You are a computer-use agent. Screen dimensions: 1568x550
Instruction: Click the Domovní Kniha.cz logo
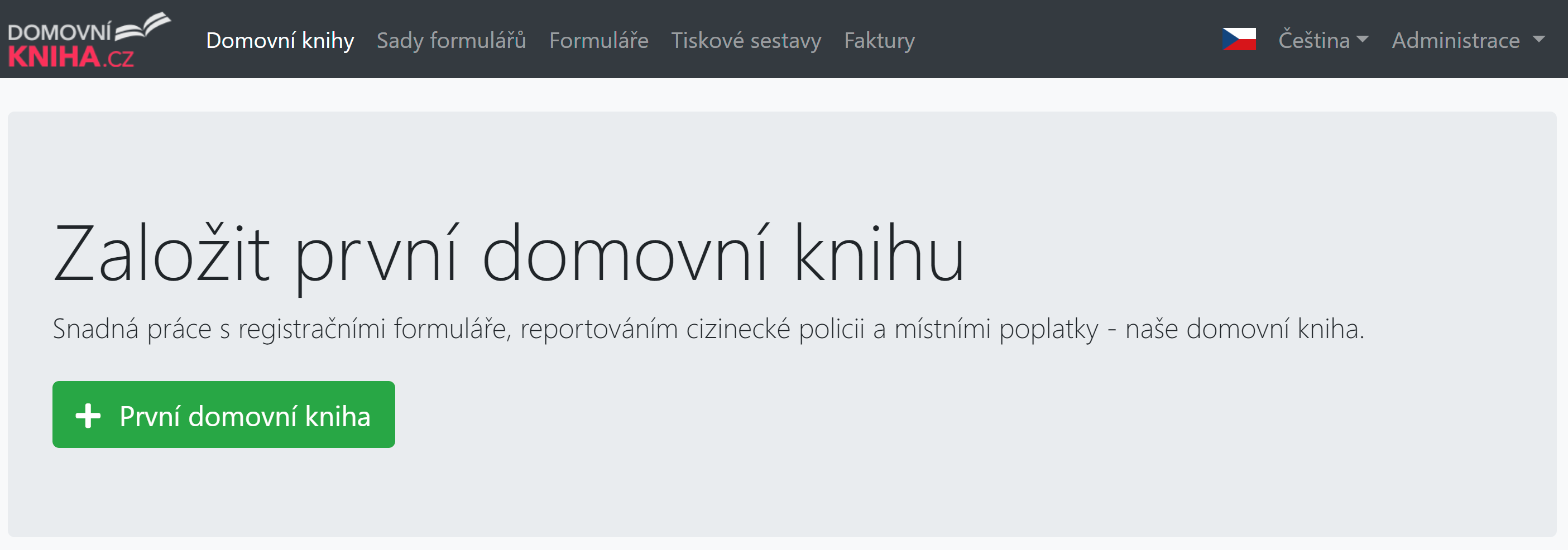89,40
